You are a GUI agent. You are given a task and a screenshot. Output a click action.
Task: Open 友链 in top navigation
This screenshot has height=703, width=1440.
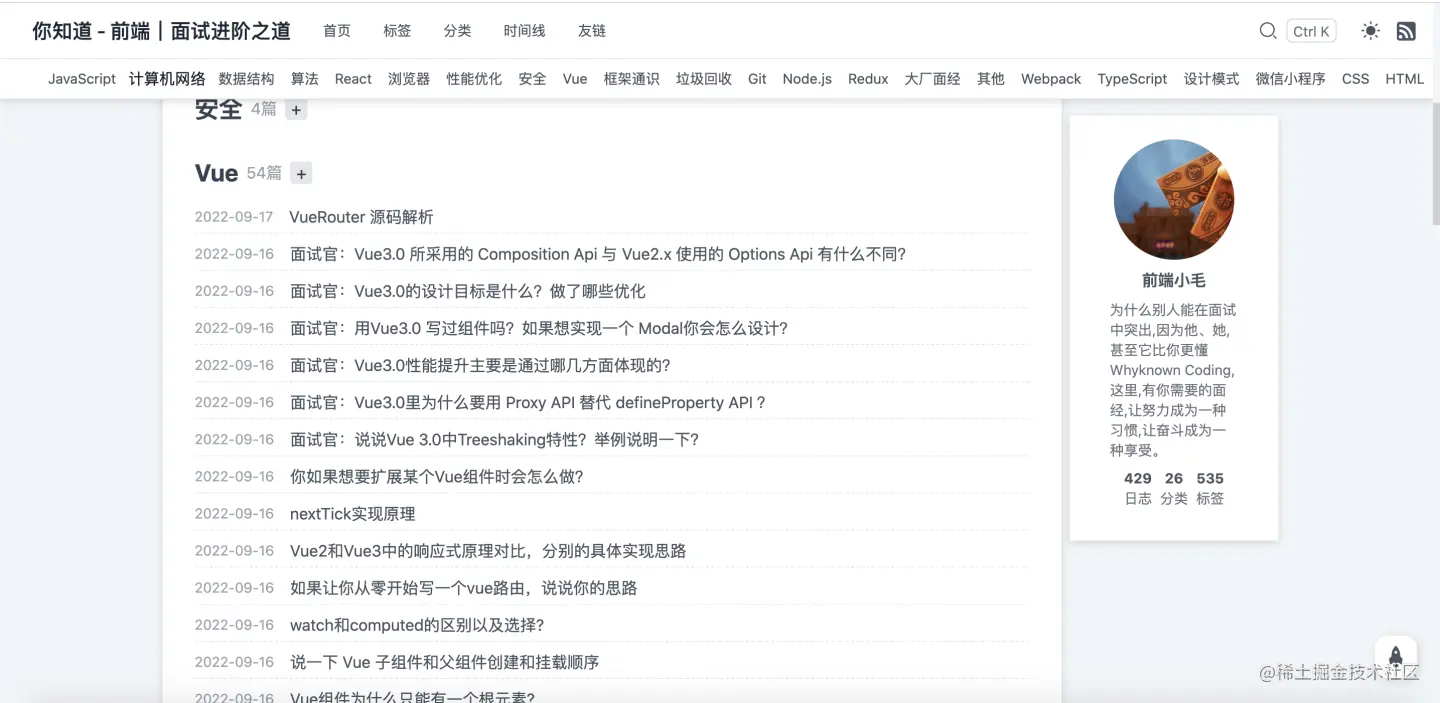point(592,31)
